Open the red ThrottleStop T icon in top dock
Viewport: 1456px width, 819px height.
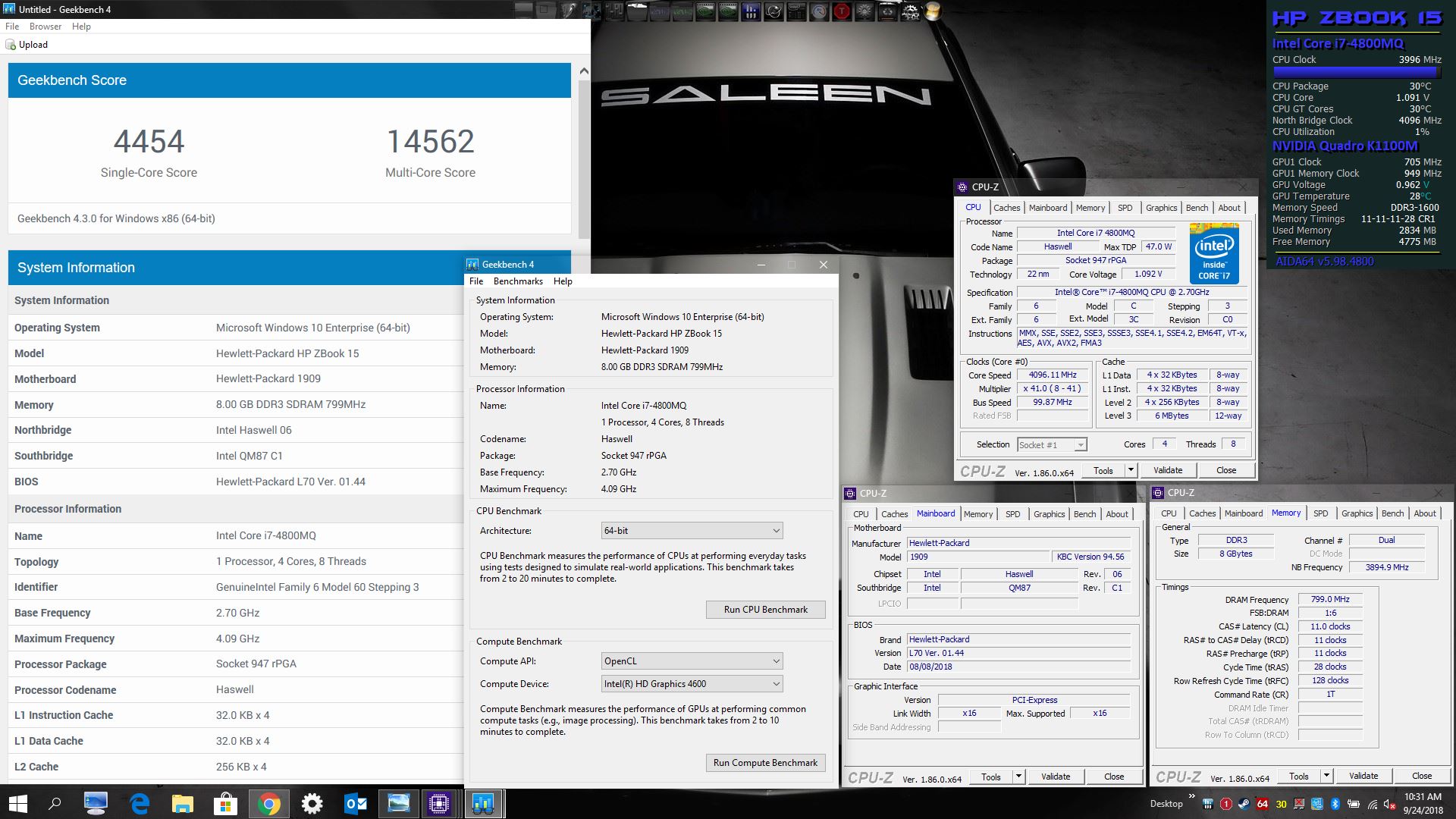[x=842, y=11]
